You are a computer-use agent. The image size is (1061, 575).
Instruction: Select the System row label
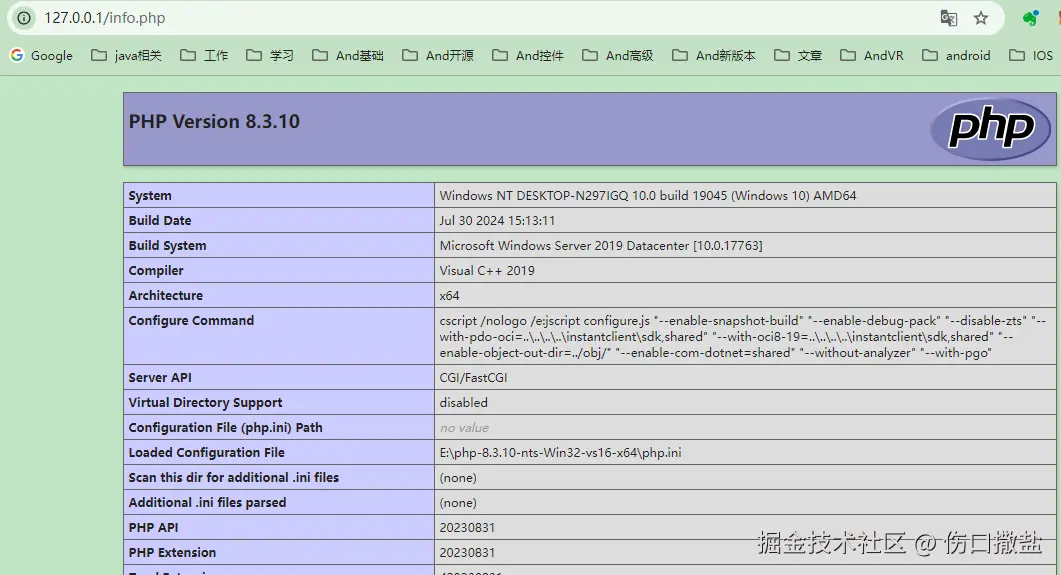pos(150,196)
